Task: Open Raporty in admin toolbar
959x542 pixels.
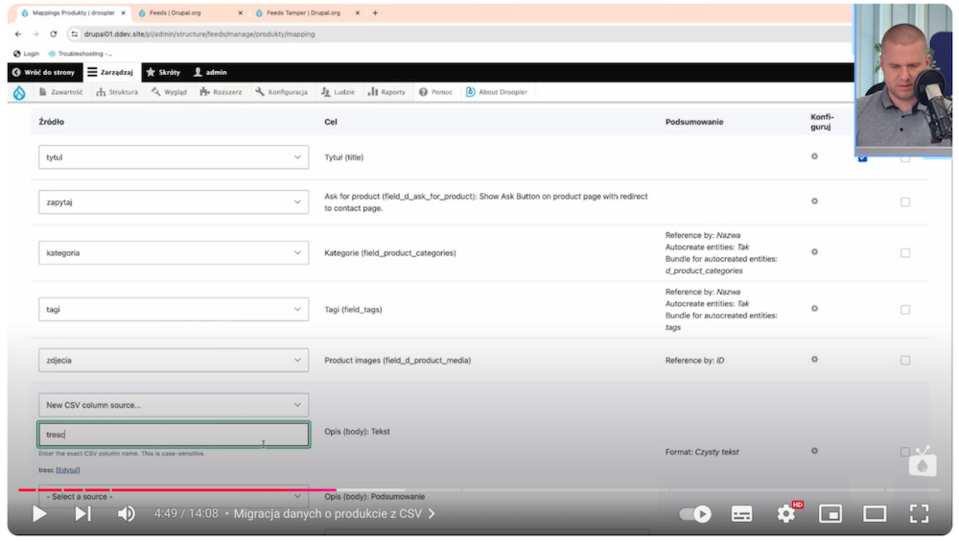Action: click(387, 92)
